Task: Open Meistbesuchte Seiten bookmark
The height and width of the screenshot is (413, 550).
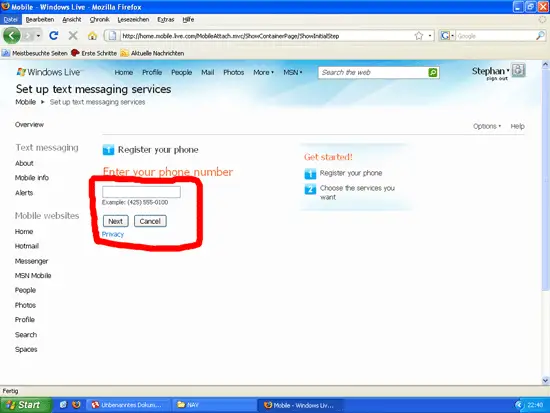Action: coord(35,53)
